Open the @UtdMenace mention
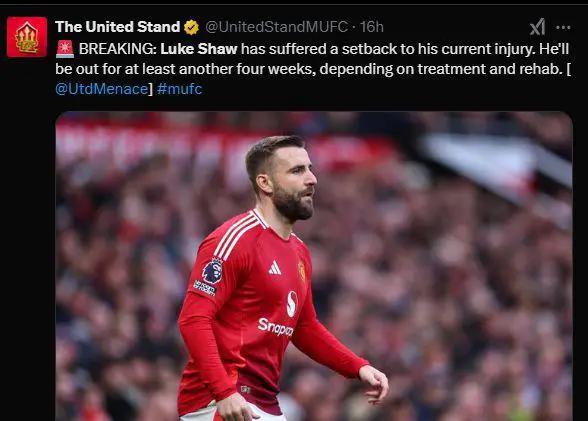Screen dimensions: 588x421 coord(102,89)
